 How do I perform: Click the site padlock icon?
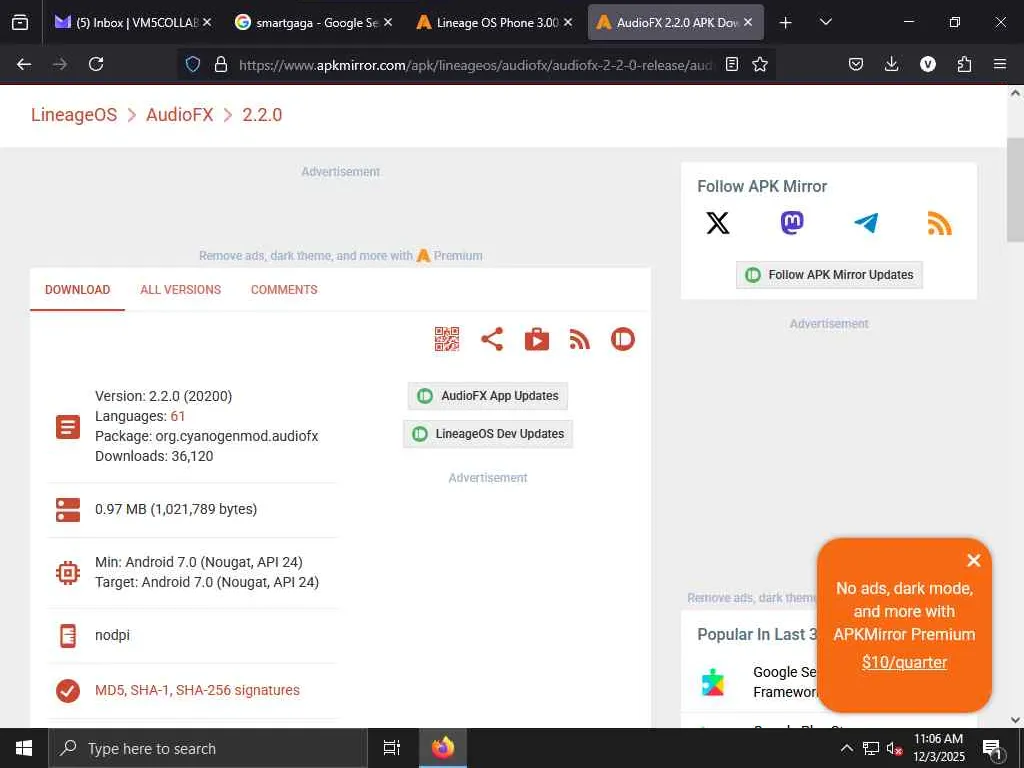[x=221, y=64]
